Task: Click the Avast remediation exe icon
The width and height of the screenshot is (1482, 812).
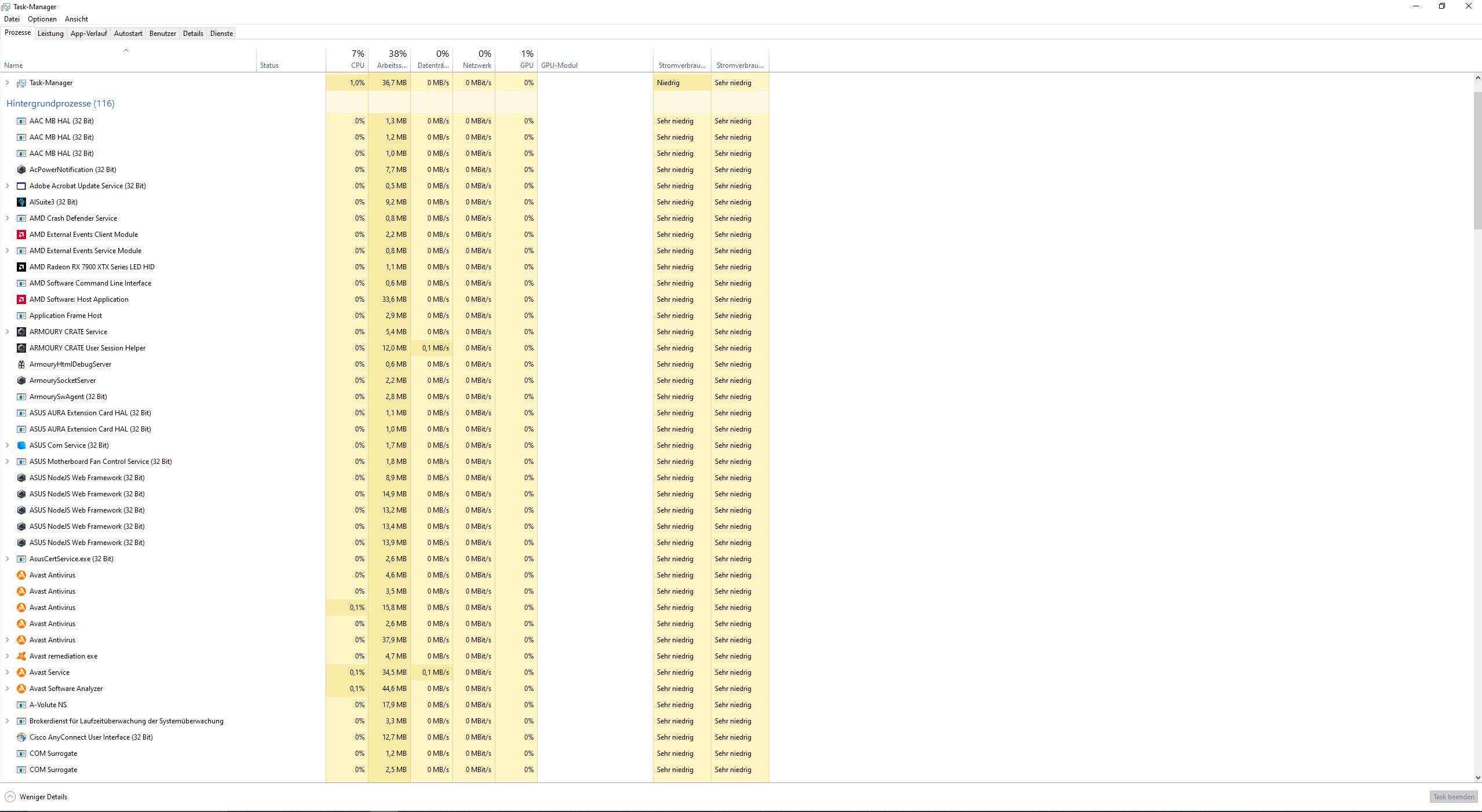Action: [x=21, y=656]
